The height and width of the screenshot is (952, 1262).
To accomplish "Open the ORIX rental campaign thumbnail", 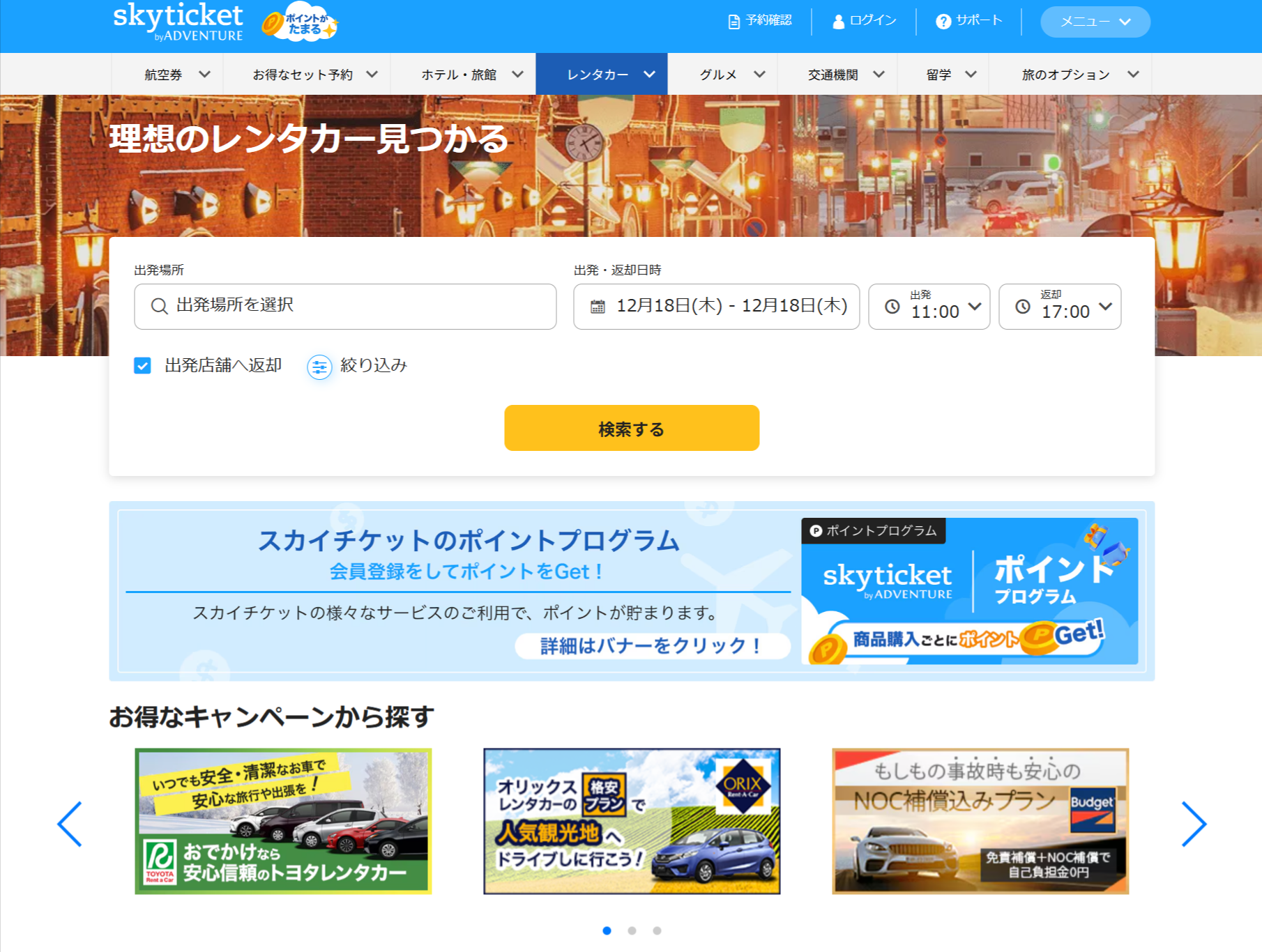I will pos(632,821).
